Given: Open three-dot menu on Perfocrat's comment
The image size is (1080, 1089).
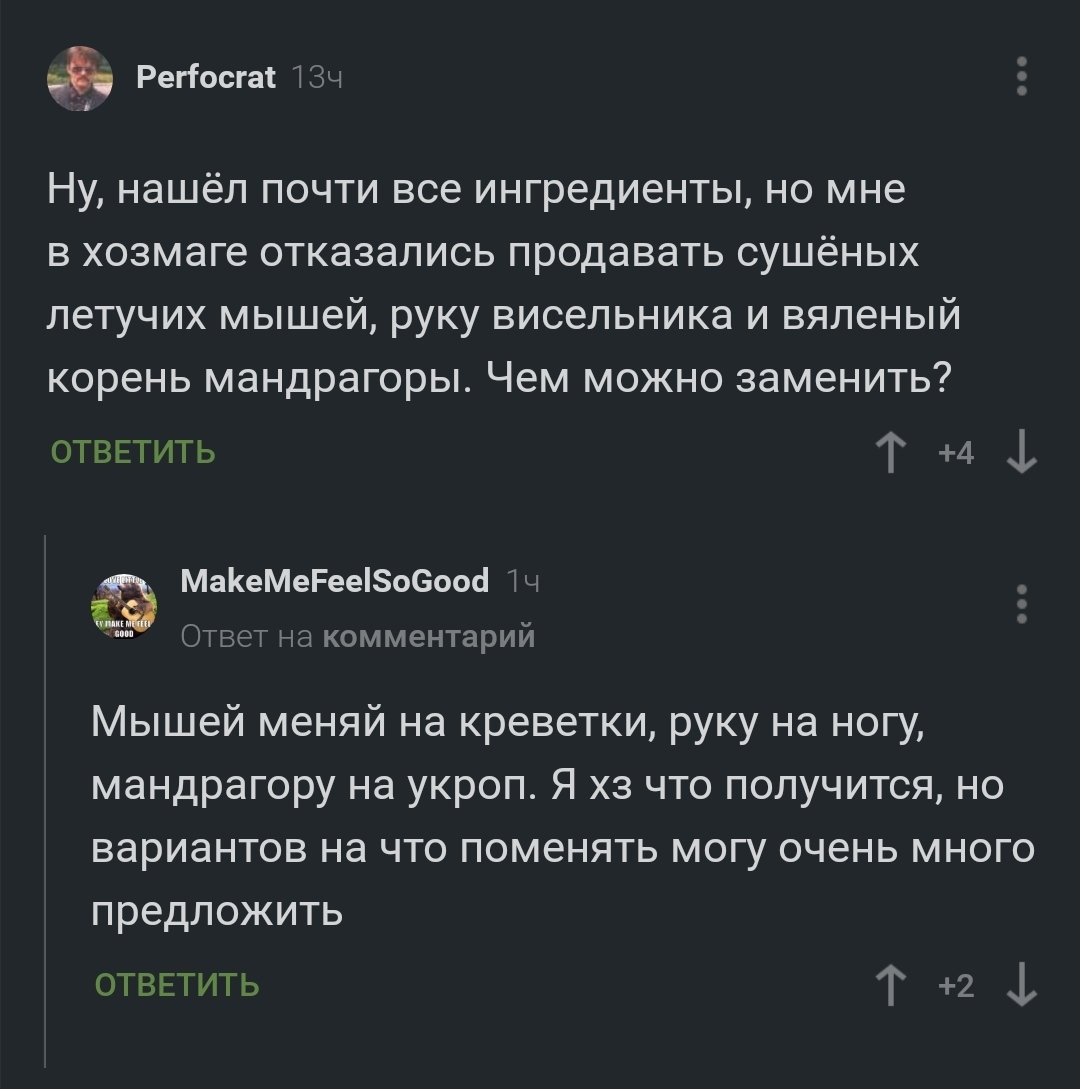Looking at the screenshot, I should pyautogui.click(x=1021, y=77).
